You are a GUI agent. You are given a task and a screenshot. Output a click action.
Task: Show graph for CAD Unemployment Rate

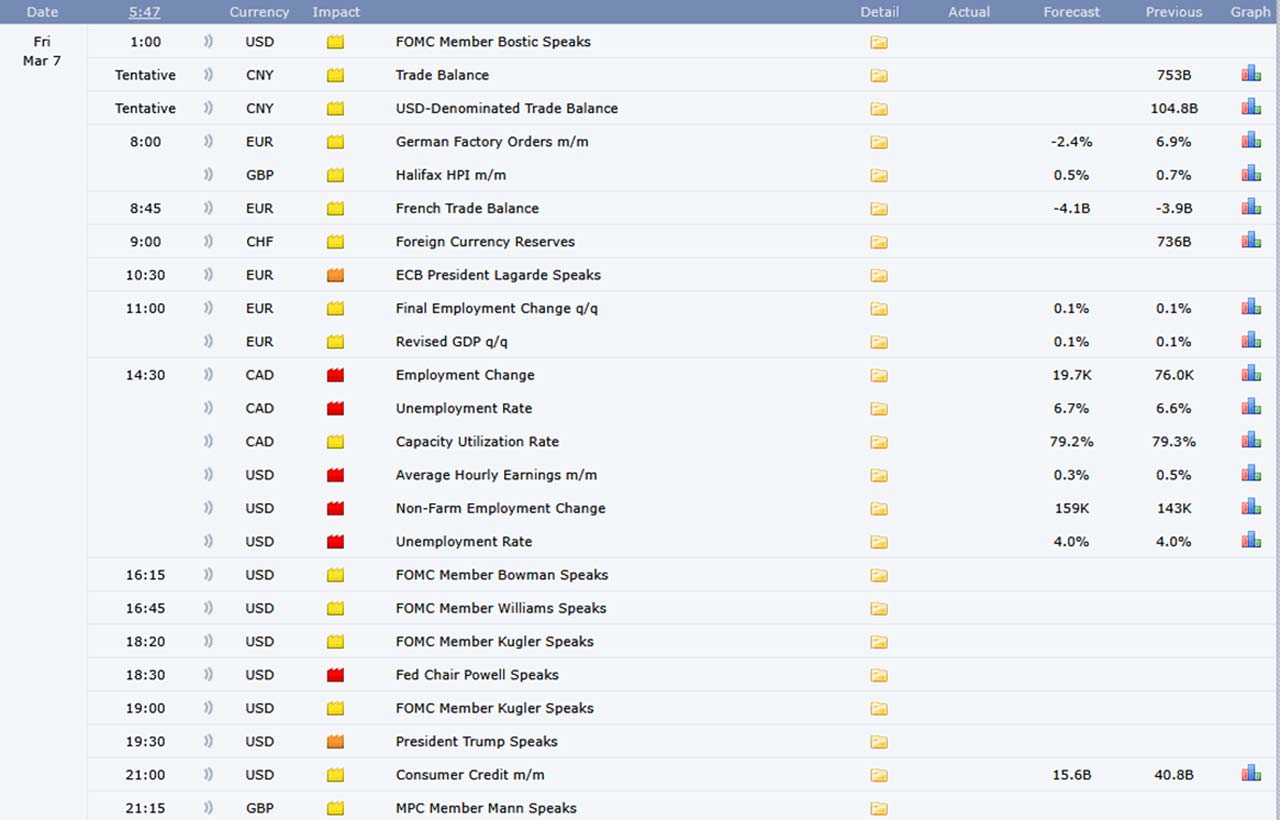(x=1251, y=407)
